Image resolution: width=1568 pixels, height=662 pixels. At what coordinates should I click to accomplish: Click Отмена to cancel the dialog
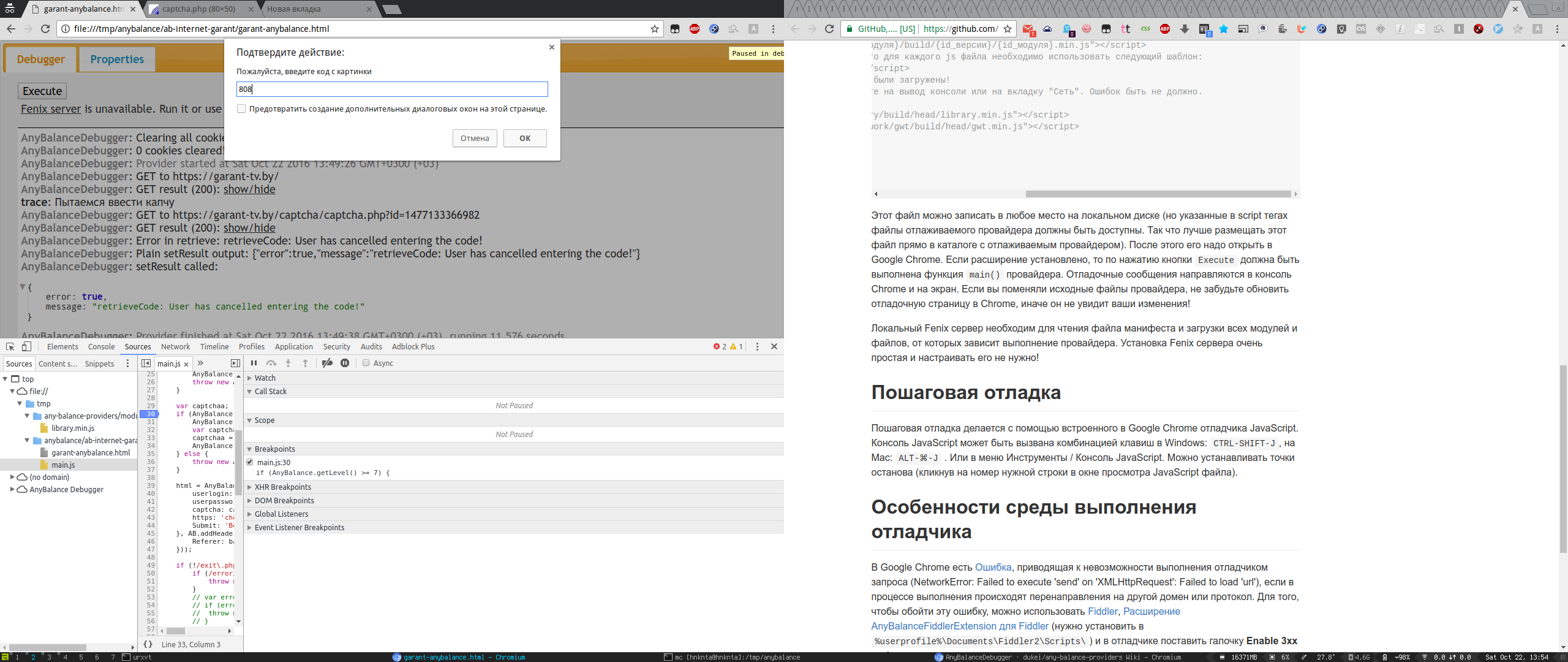tap(475, 138)
